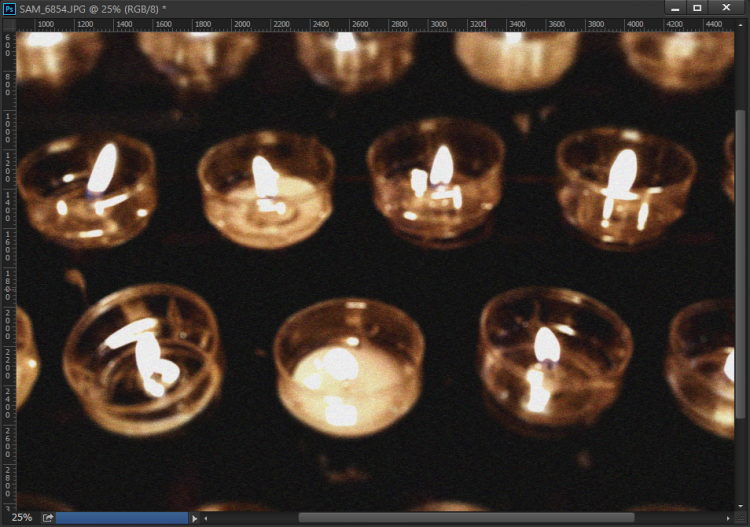Click the vertical scrollbar down arrow

[x=740, y=505]
